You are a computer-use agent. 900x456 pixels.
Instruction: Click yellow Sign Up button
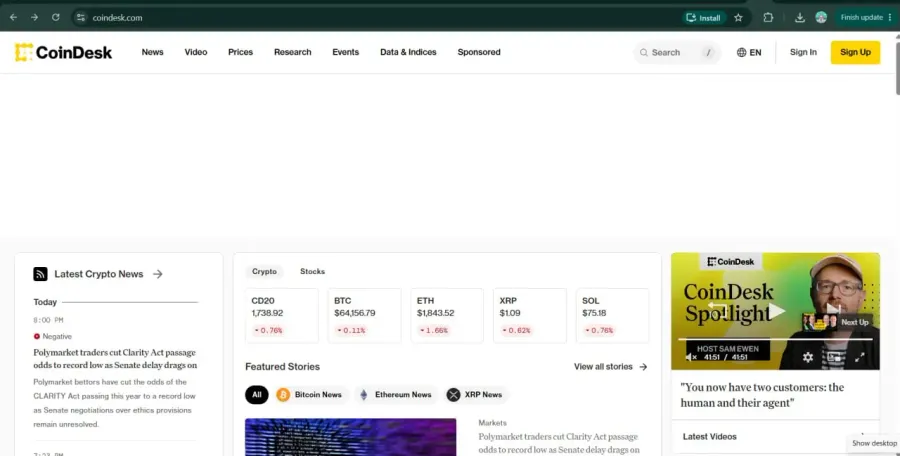tap(855, 52)
